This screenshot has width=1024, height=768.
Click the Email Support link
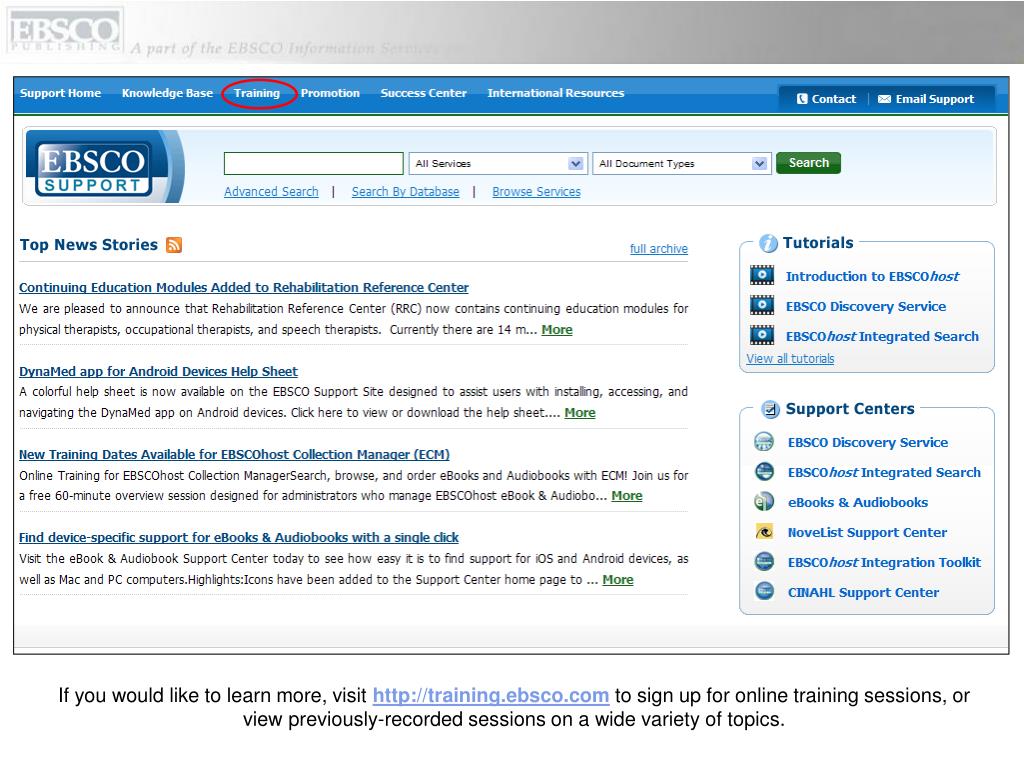[935, 99]
